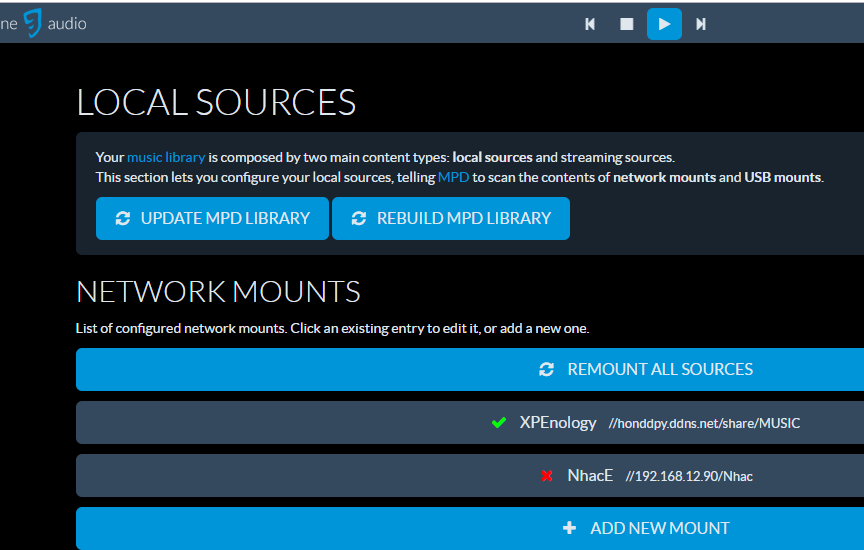Follow the MPD link in the description

[x=453, y=177]
